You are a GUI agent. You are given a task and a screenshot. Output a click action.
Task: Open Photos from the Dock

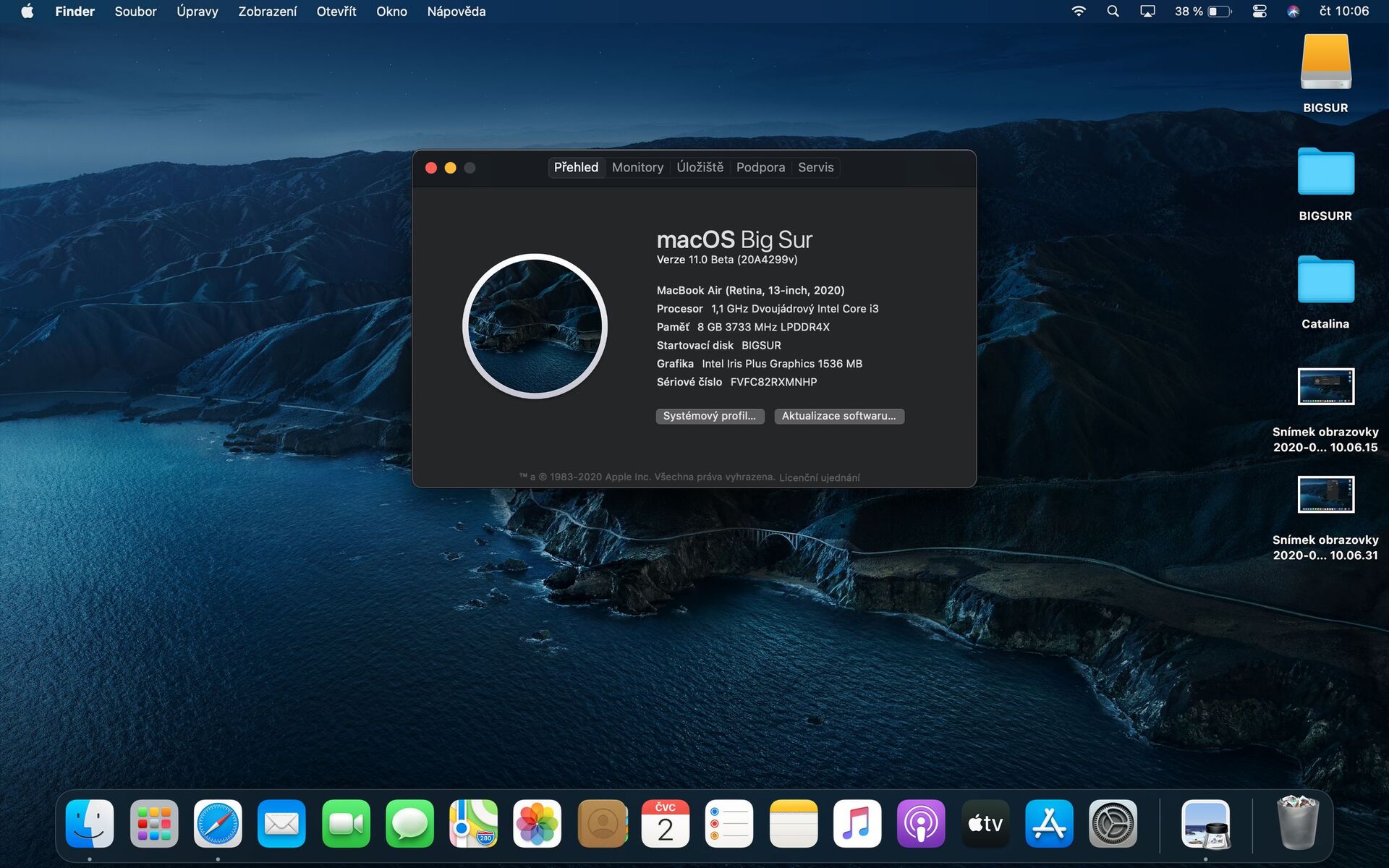pos(538,823)
